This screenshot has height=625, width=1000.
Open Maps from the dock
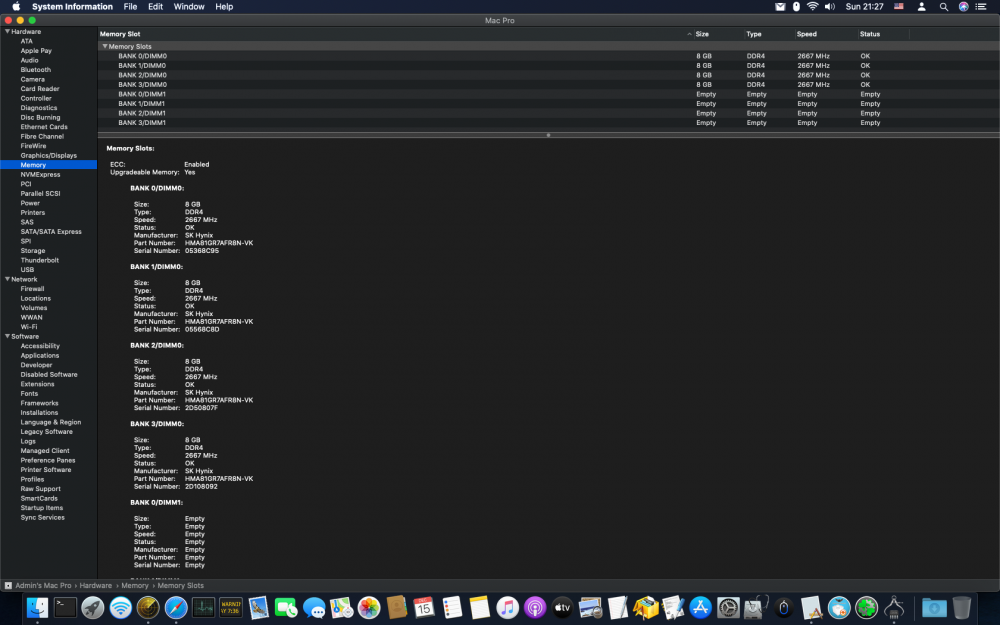tap(341, 607)
